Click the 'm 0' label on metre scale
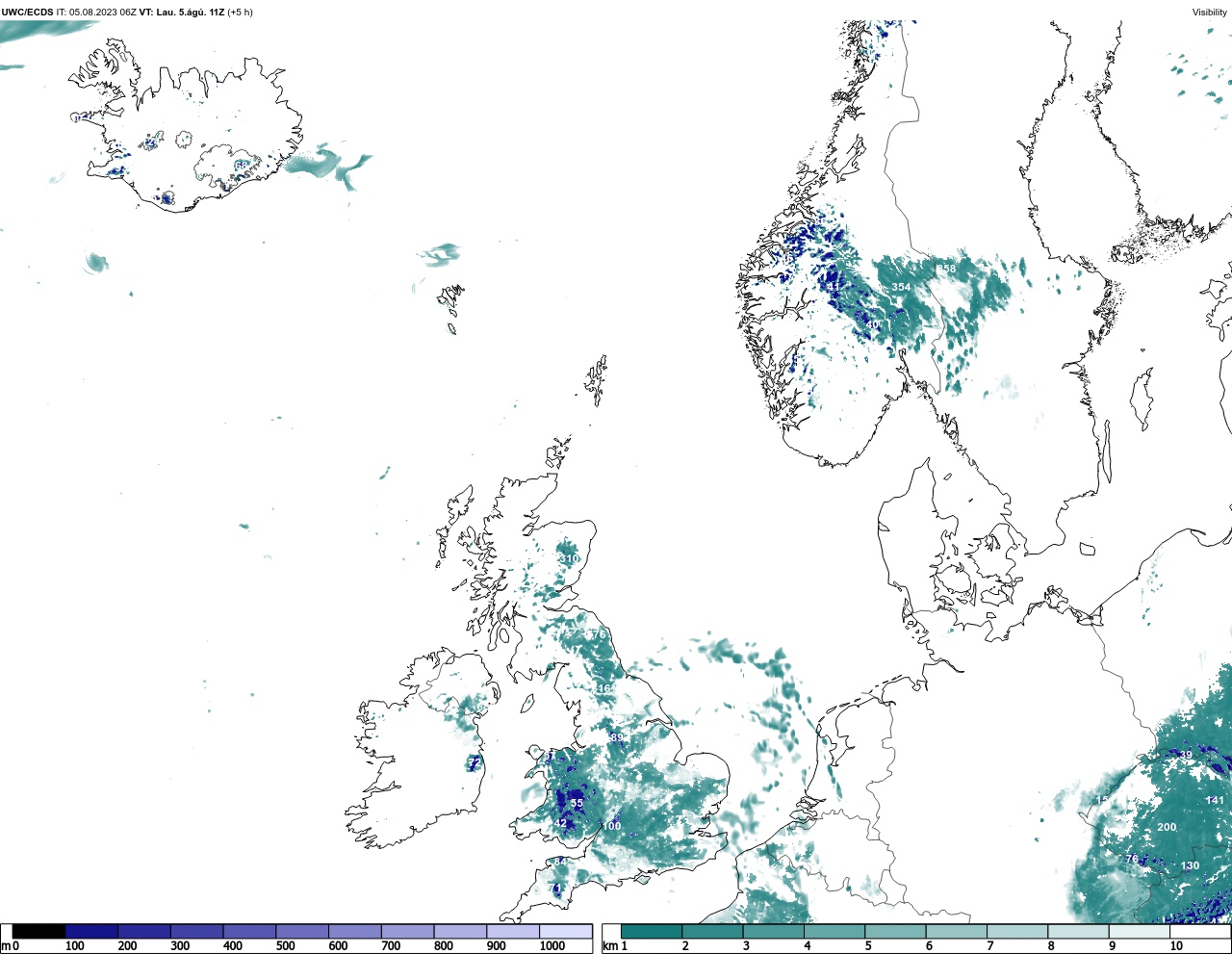Image resolution: width=1232 pixels, height=954 pixels. 11,946
